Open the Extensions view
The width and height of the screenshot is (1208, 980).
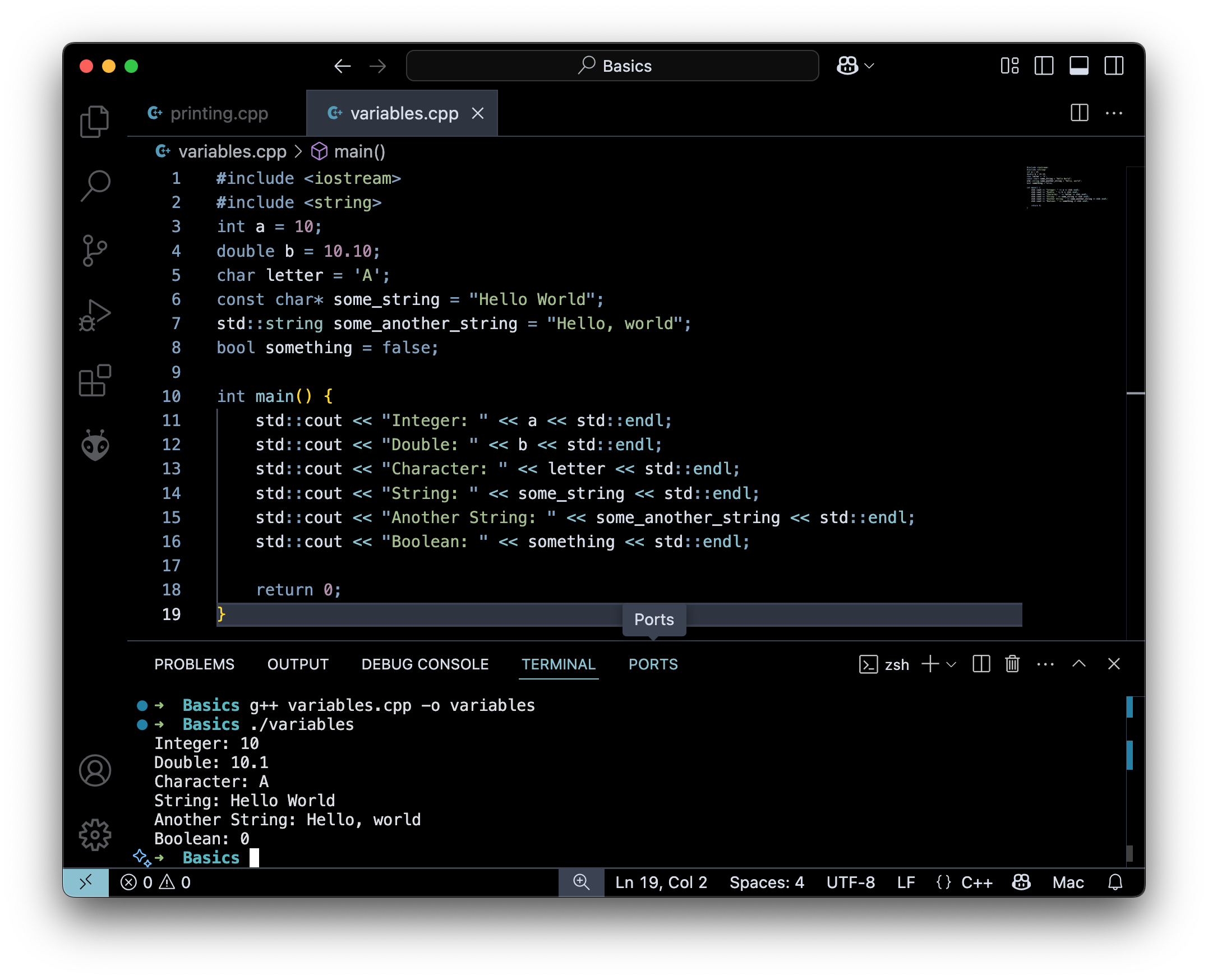click(x=95, y=381)
